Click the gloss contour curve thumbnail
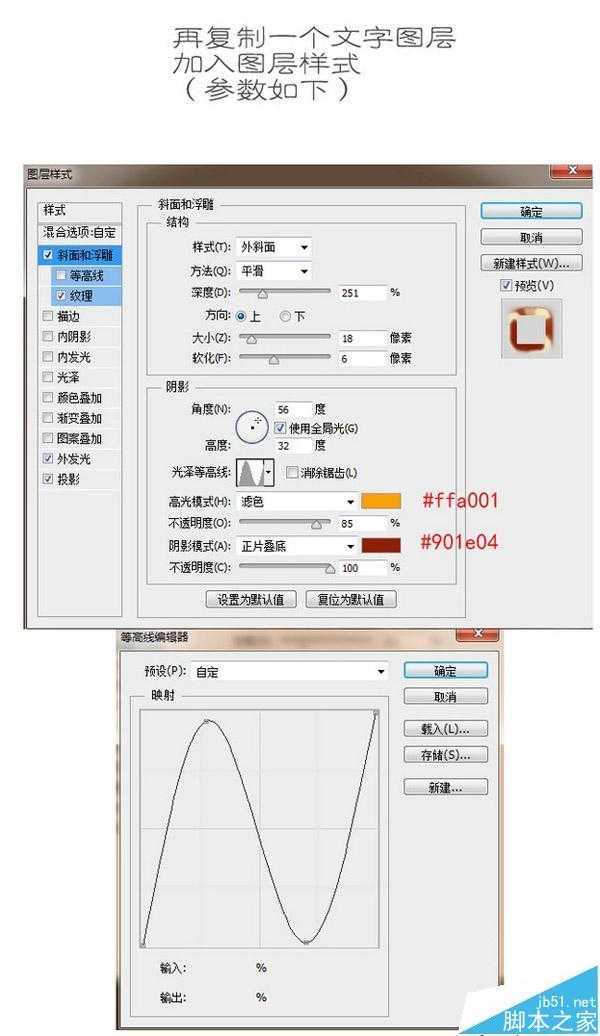 tap(254, 473)
